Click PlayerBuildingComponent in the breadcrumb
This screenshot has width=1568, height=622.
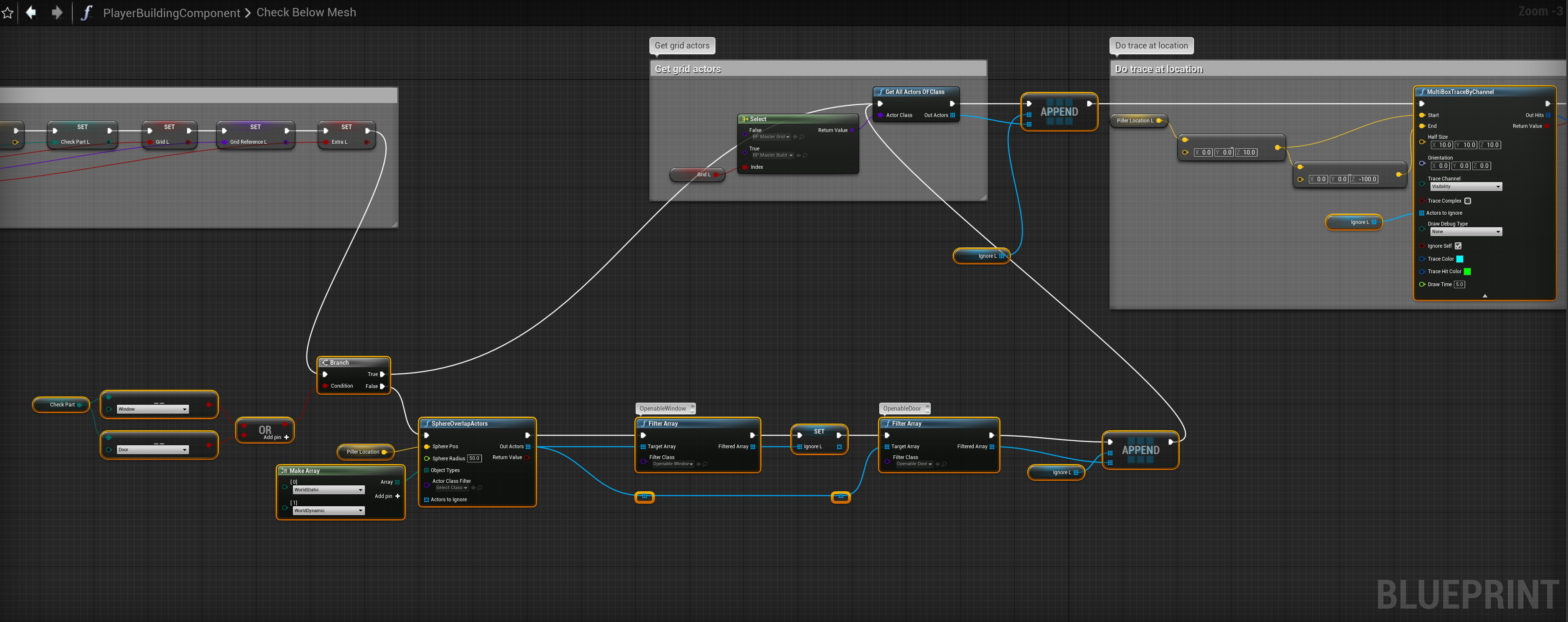(x=171, y=13)
